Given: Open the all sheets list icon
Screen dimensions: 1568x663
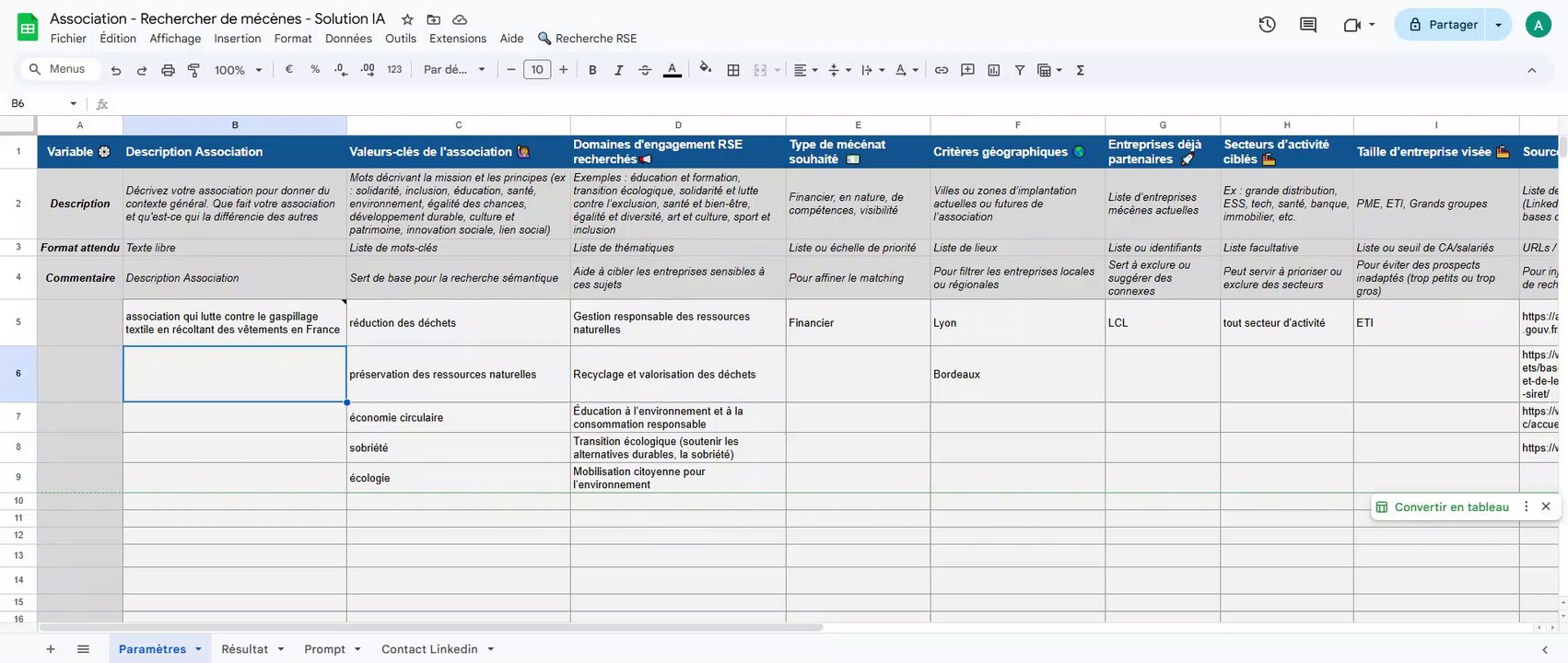Looking at the screenshot, I should [x=83, y=649].
